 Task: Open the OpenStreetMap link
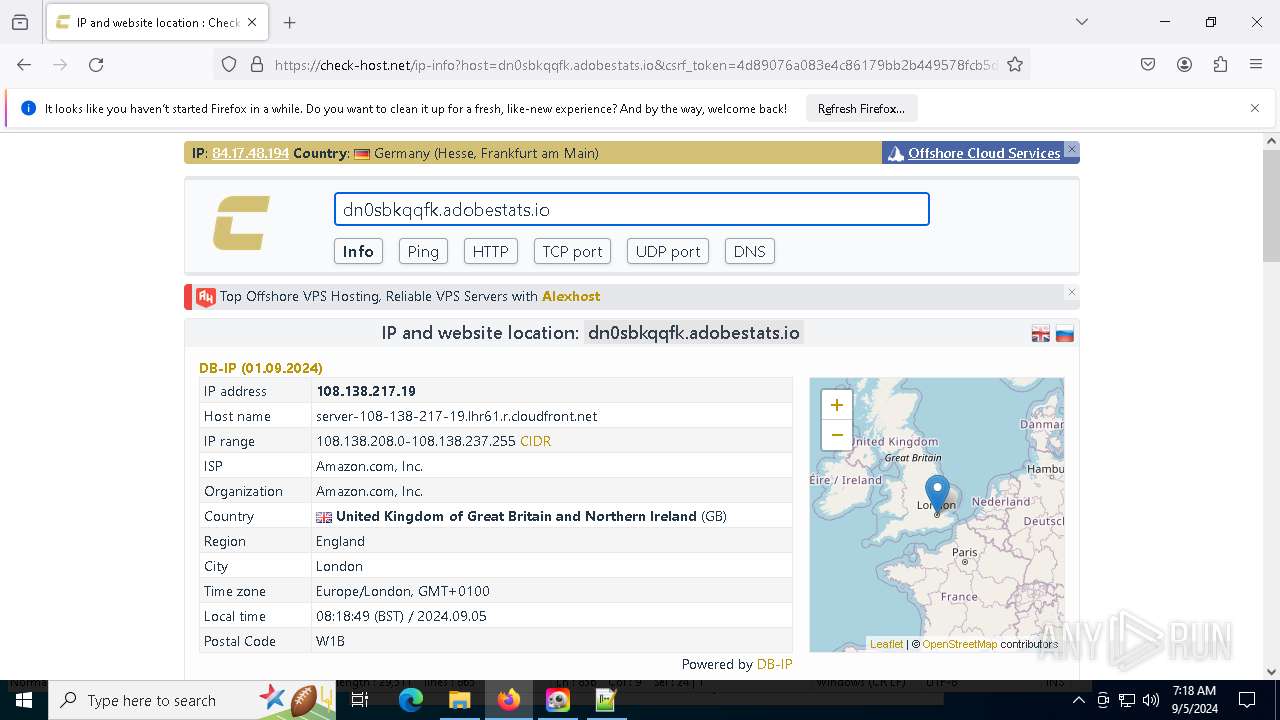point(959,644)
